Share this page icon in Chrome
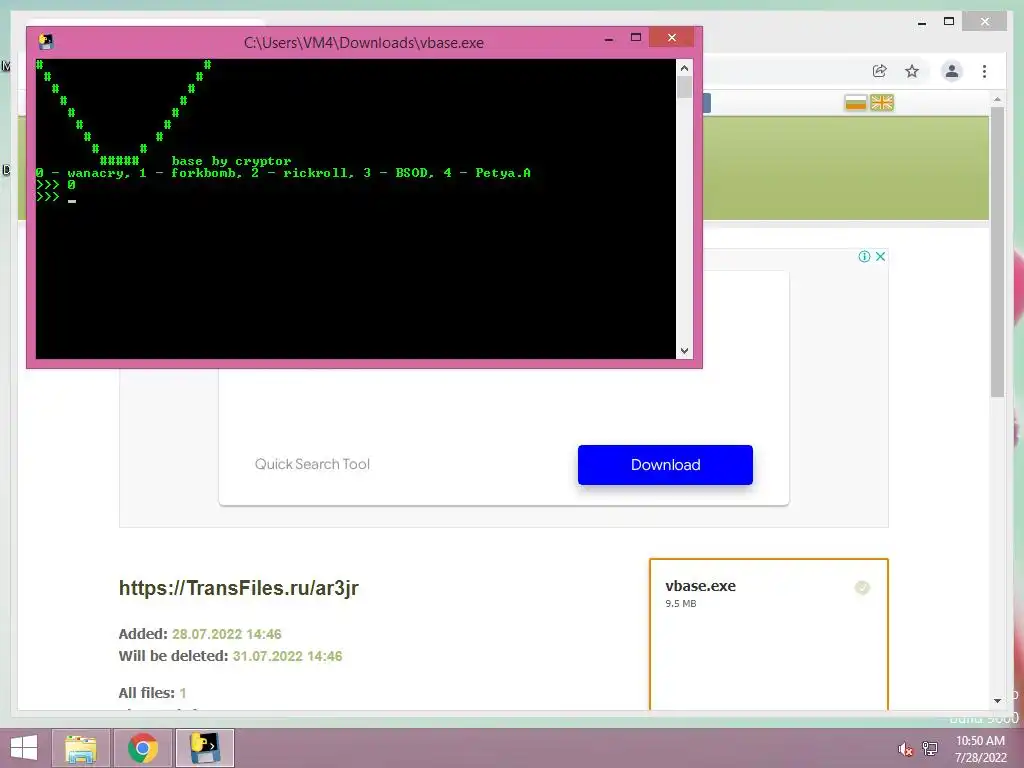The width and height of the screenshot is (1024, 768). coord(880,71)
